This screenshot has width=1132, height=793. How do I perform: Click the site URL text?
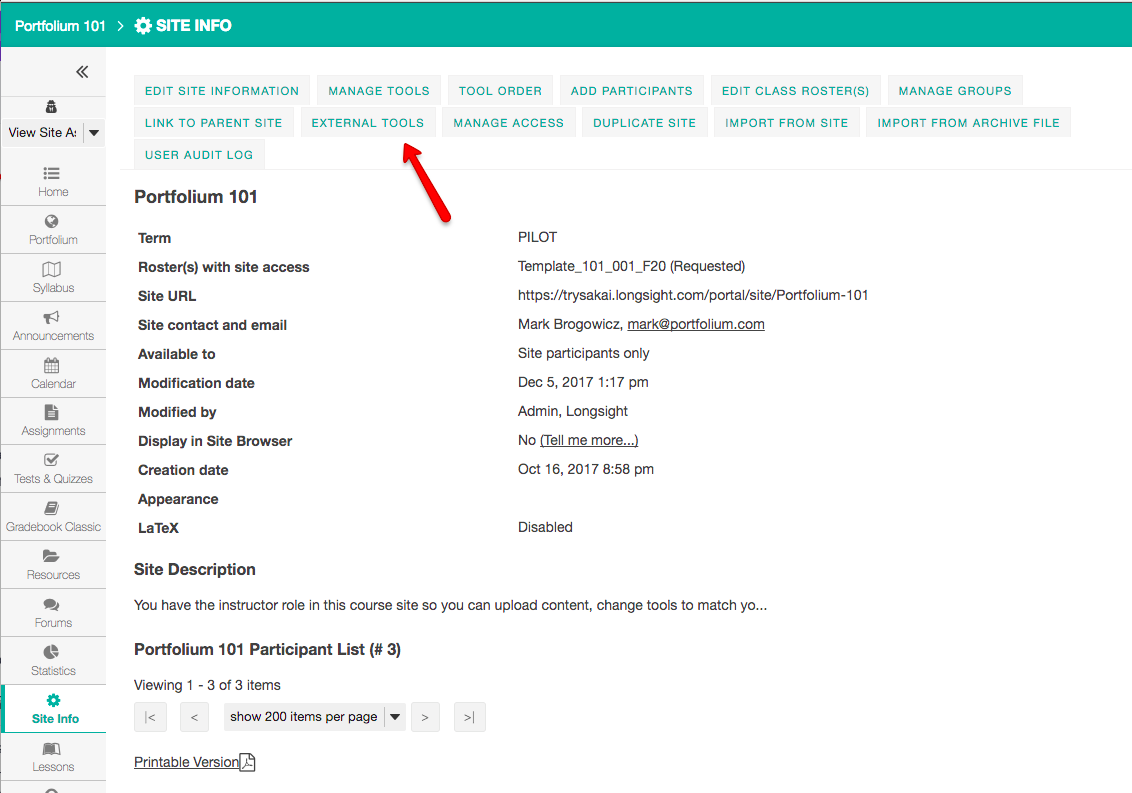point(693,295)
